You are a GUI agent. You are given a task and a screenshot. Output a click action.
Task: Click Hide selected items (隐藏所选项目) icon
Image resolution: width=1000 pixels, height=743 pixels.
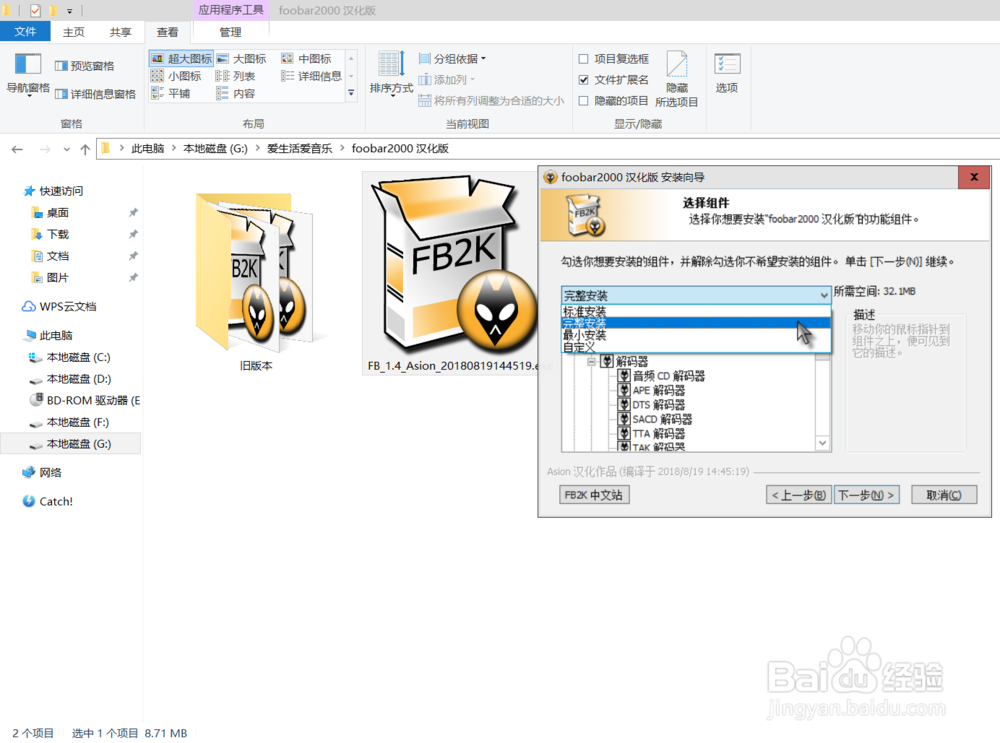(677, 78)
